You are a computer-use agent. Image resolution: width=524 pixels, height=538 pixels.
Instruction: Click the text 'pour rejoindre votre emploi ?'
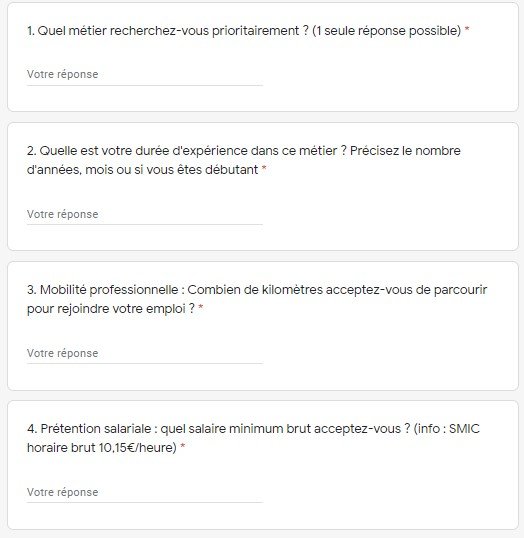pyautogui.click(x=111, y=309)
